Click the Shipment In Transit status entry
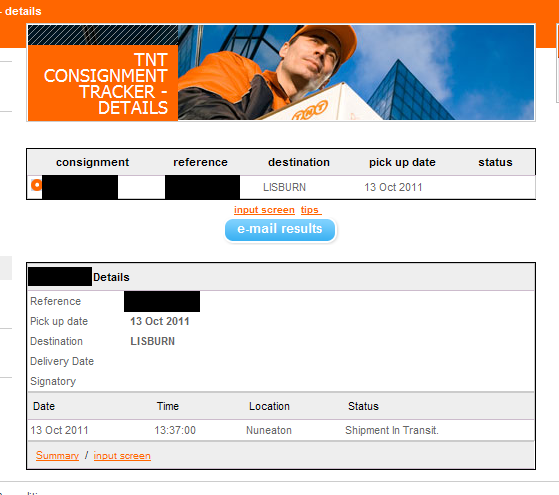559x495 pixels. [x=392, y=430]
